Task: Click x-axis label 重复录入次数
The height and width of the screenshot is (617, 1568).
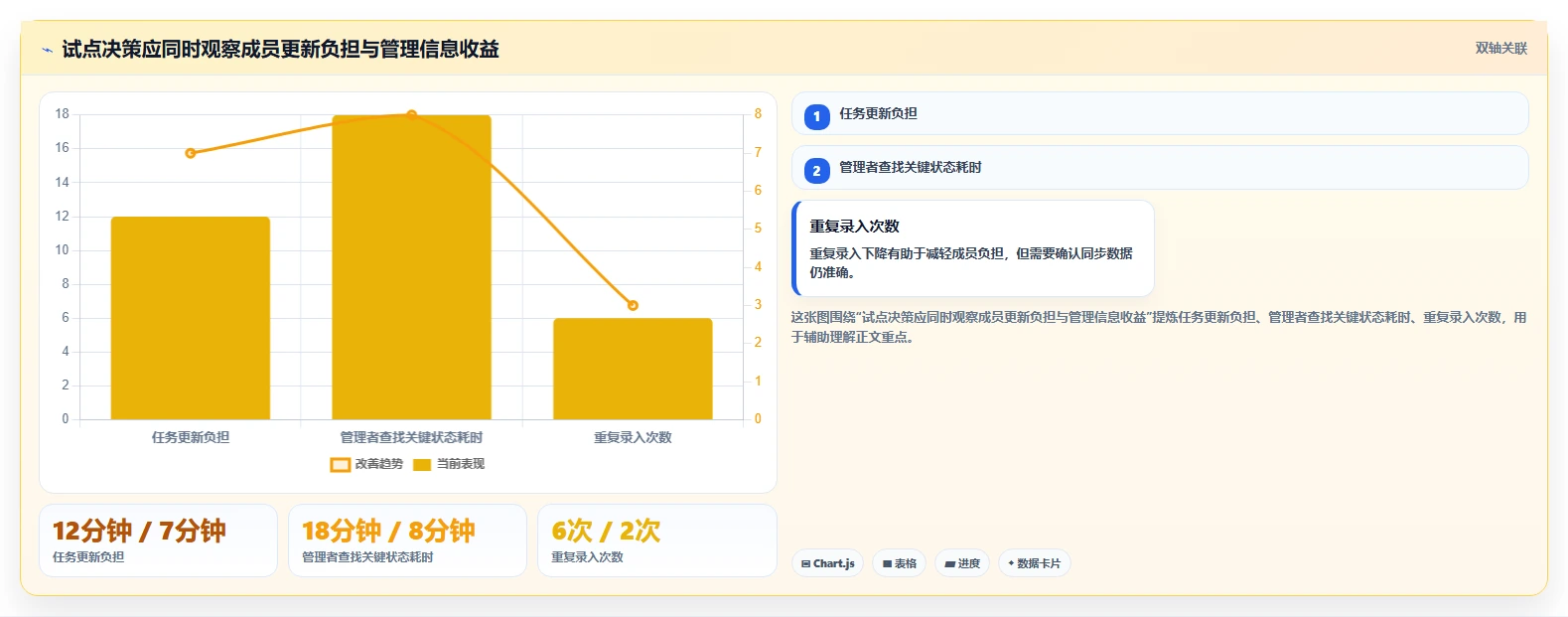Action: pos(633,437)
